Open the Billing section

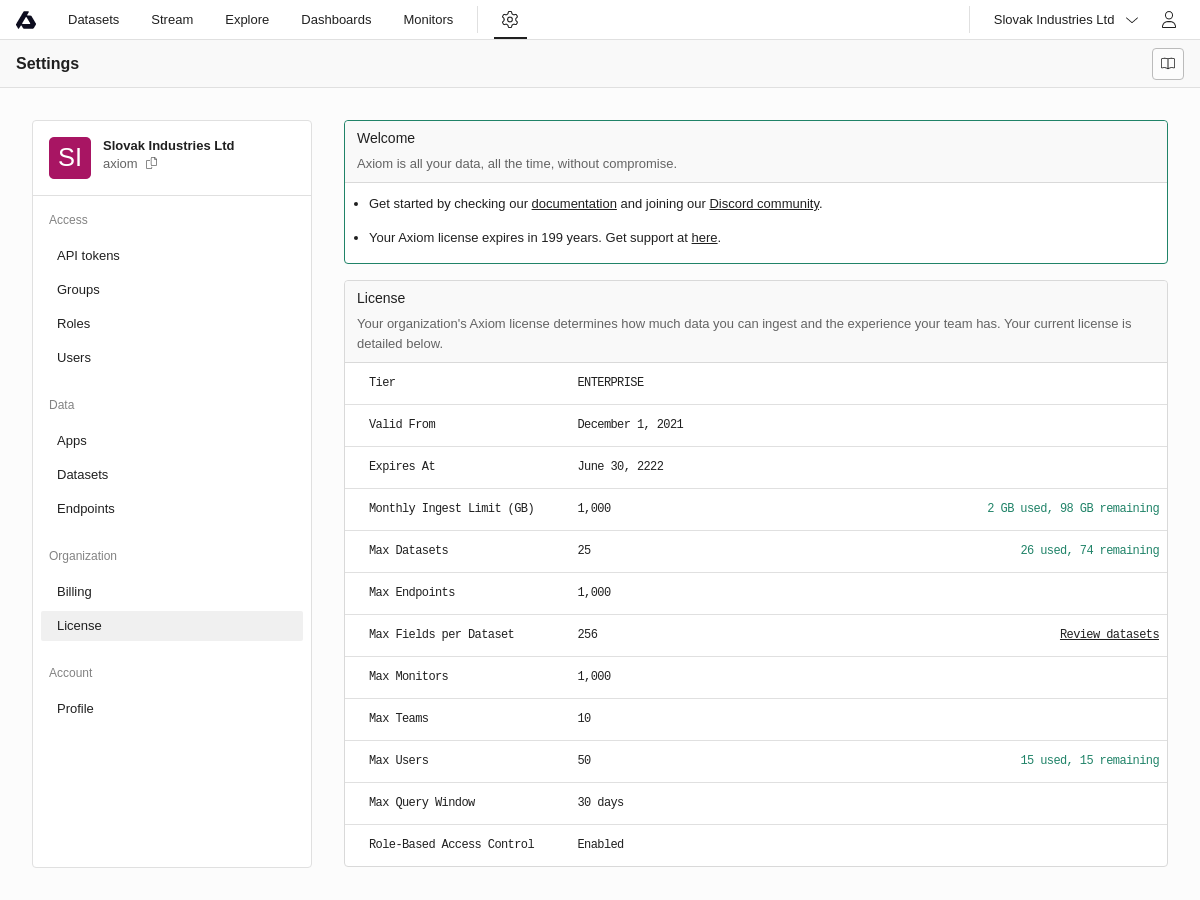74,592
